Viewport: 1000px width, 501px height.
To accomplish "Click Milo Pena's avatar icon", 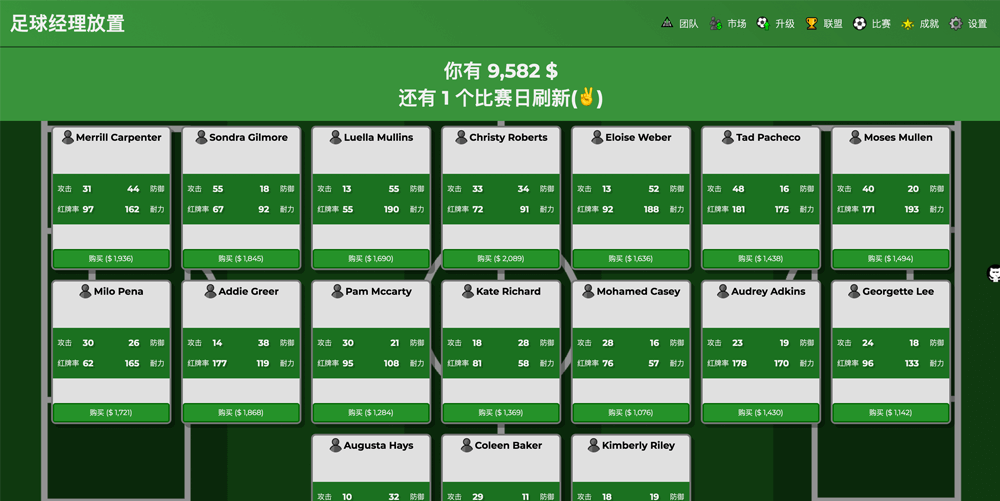I will click(85, 291).
